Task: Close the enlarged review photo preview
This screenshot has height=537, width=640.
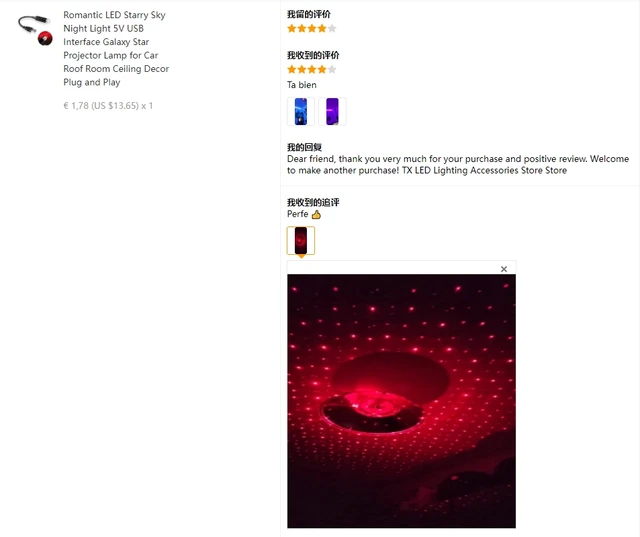Action: 504,269
